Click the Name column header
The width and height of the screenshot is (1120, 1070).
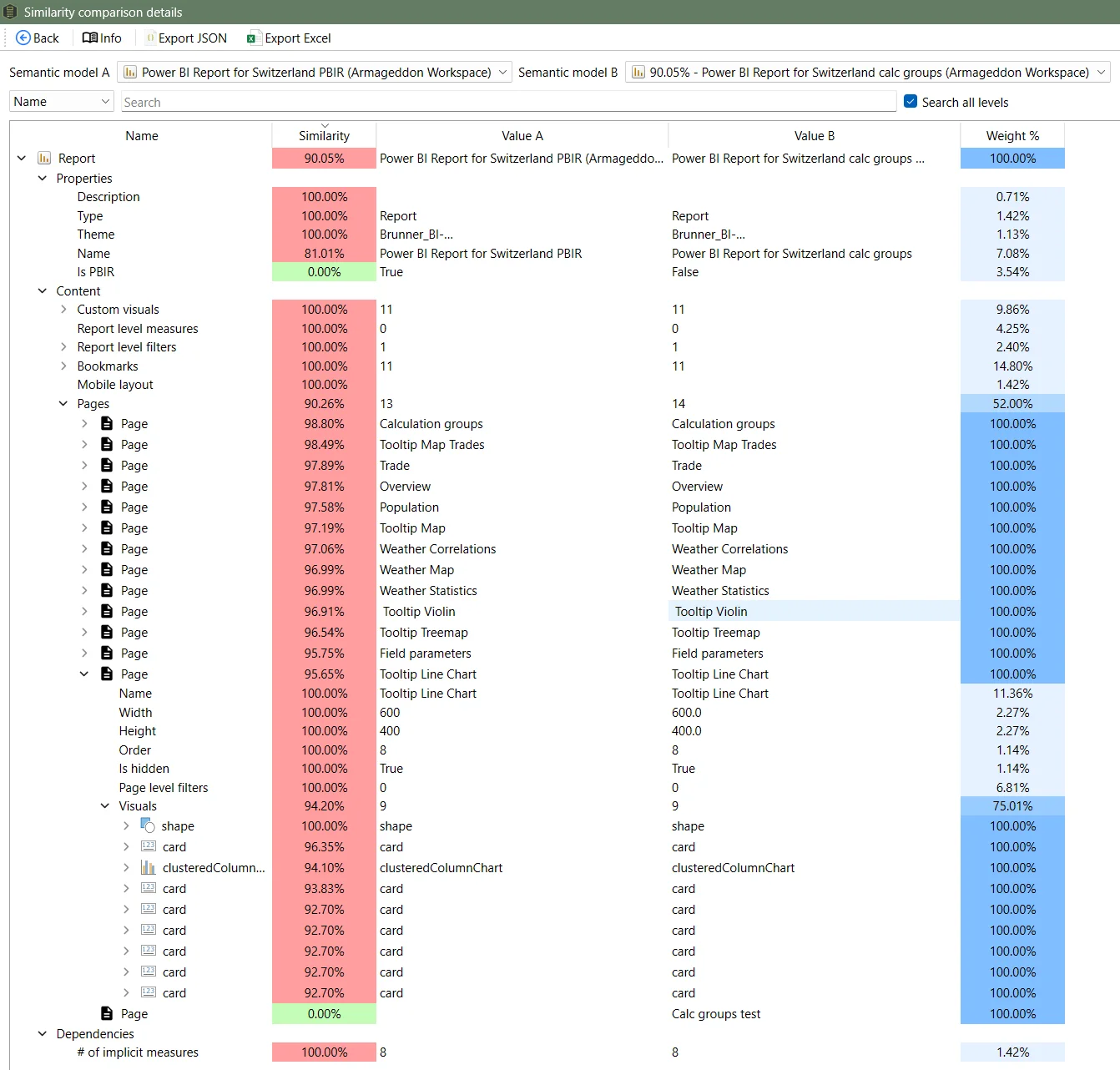click(x=142, y=135)
